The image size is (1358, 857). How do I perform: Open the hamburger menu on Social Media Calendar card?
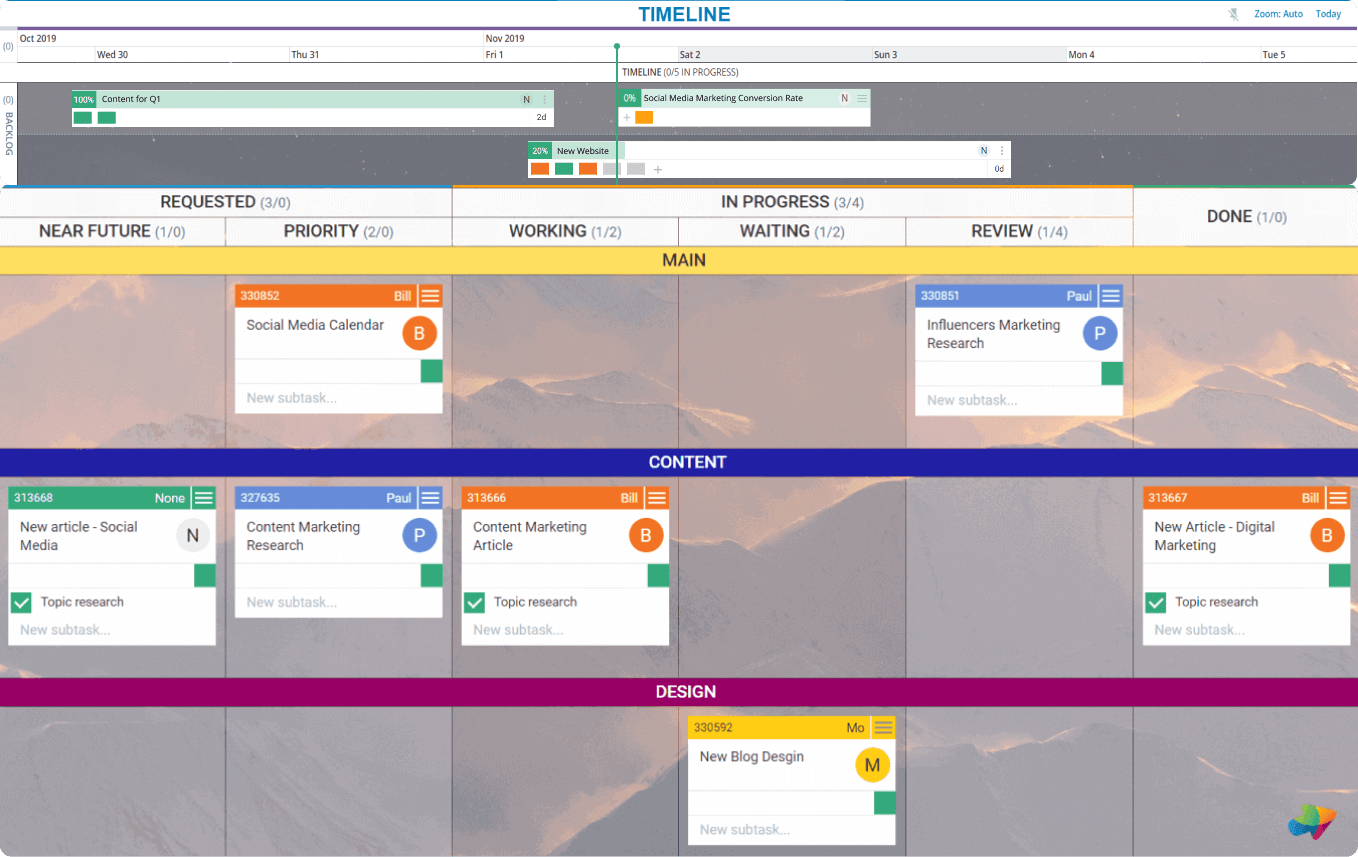[430, 295]
